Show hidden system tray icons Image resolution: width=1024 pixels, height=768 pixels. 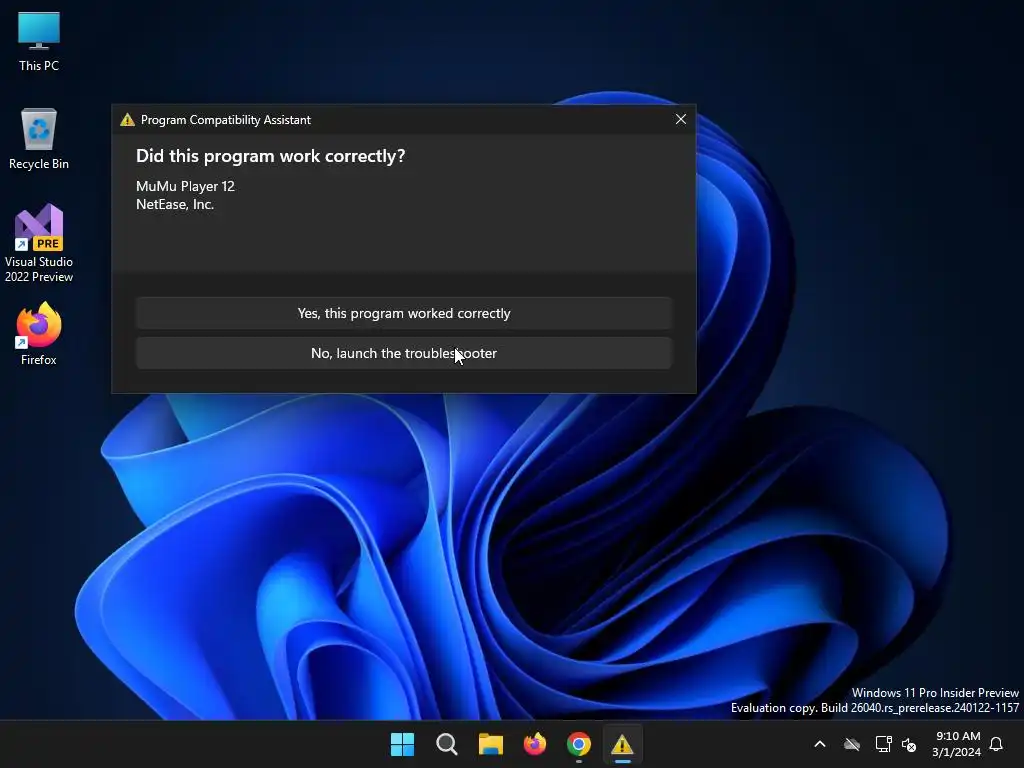coord(820,744)
